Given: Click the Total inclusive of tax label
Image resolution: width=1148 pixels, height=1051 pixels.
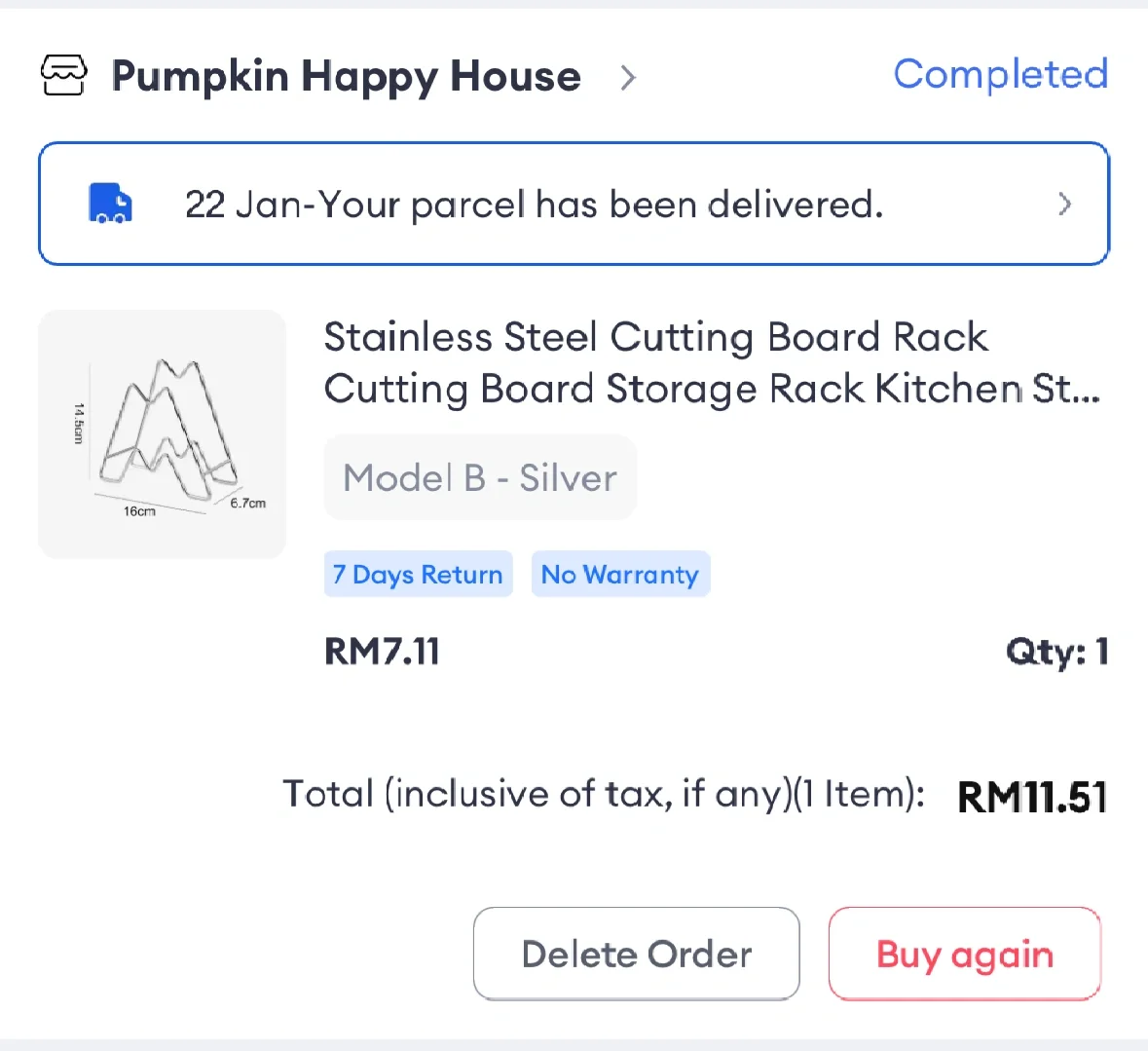Looking at the screenshot, I should click(x=604, y=794).
